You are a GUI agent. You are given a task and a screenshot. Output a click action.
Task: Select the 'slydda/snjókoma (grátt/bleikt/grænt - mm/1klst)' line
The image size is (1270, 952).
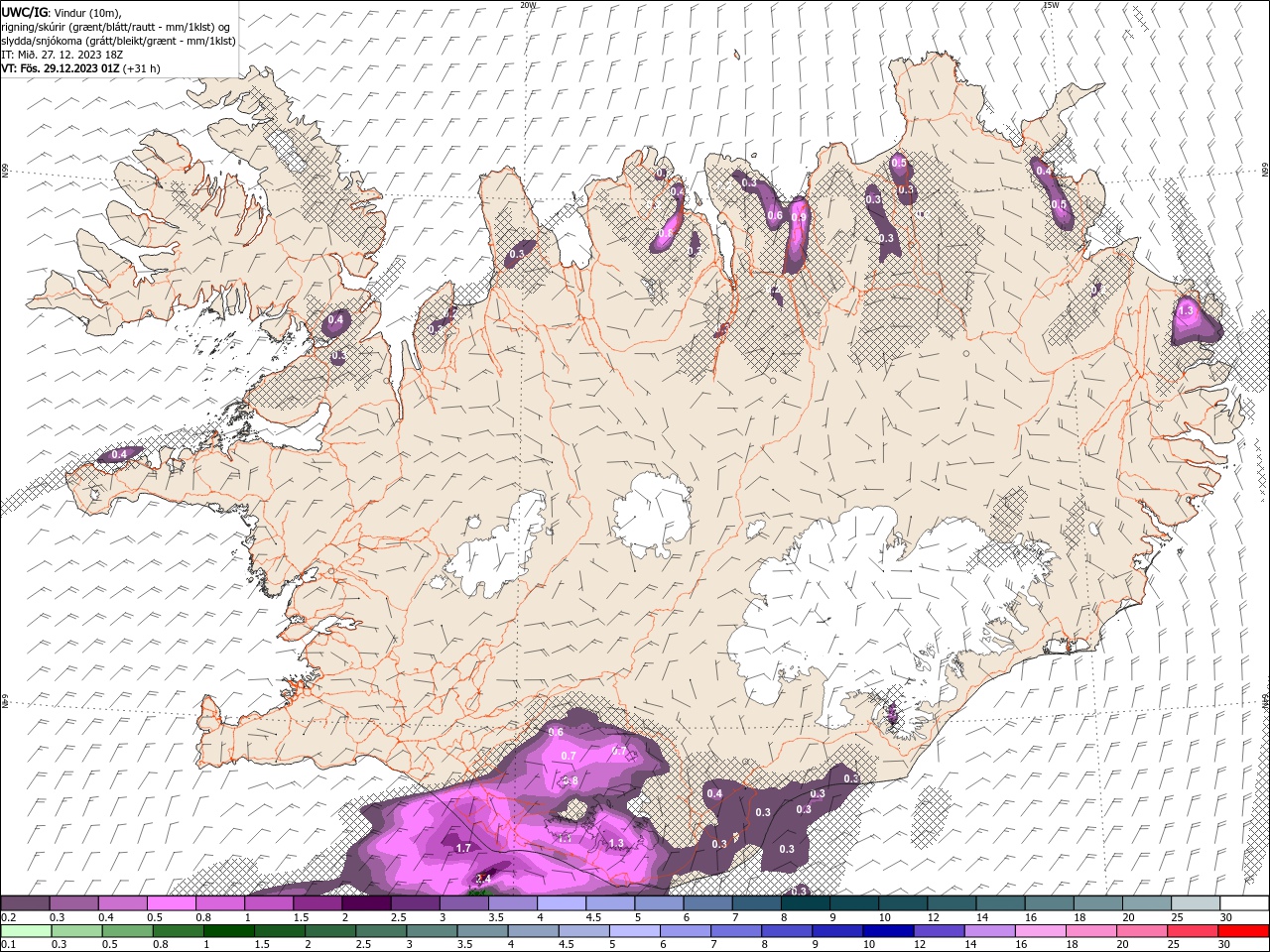[118, 41]
